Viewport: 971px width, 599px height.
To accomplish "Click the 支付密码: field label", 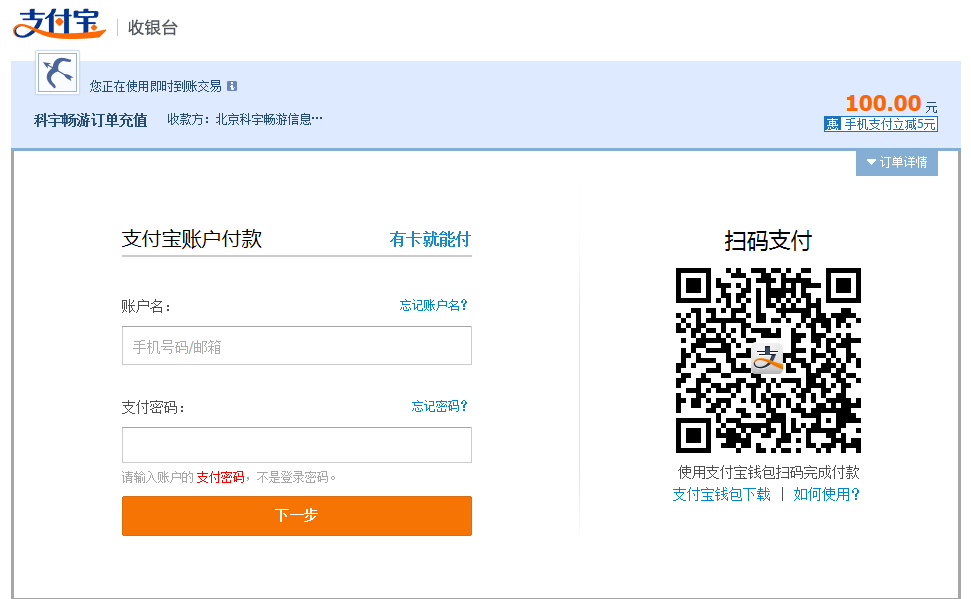I will click(153, 408).
